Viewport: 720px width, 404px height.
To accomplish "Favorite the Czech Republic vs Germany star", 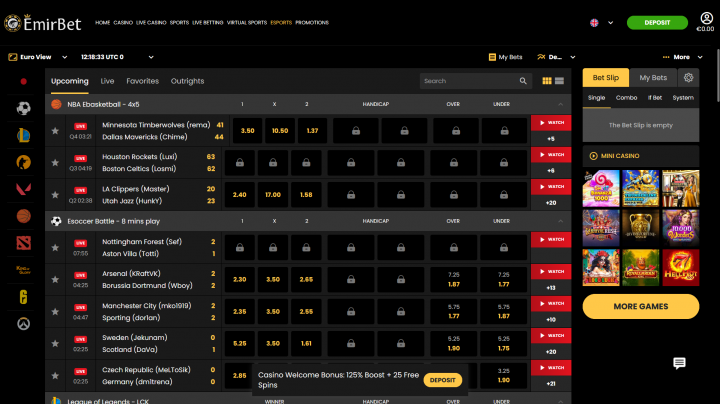I will [x=55, y=376].
